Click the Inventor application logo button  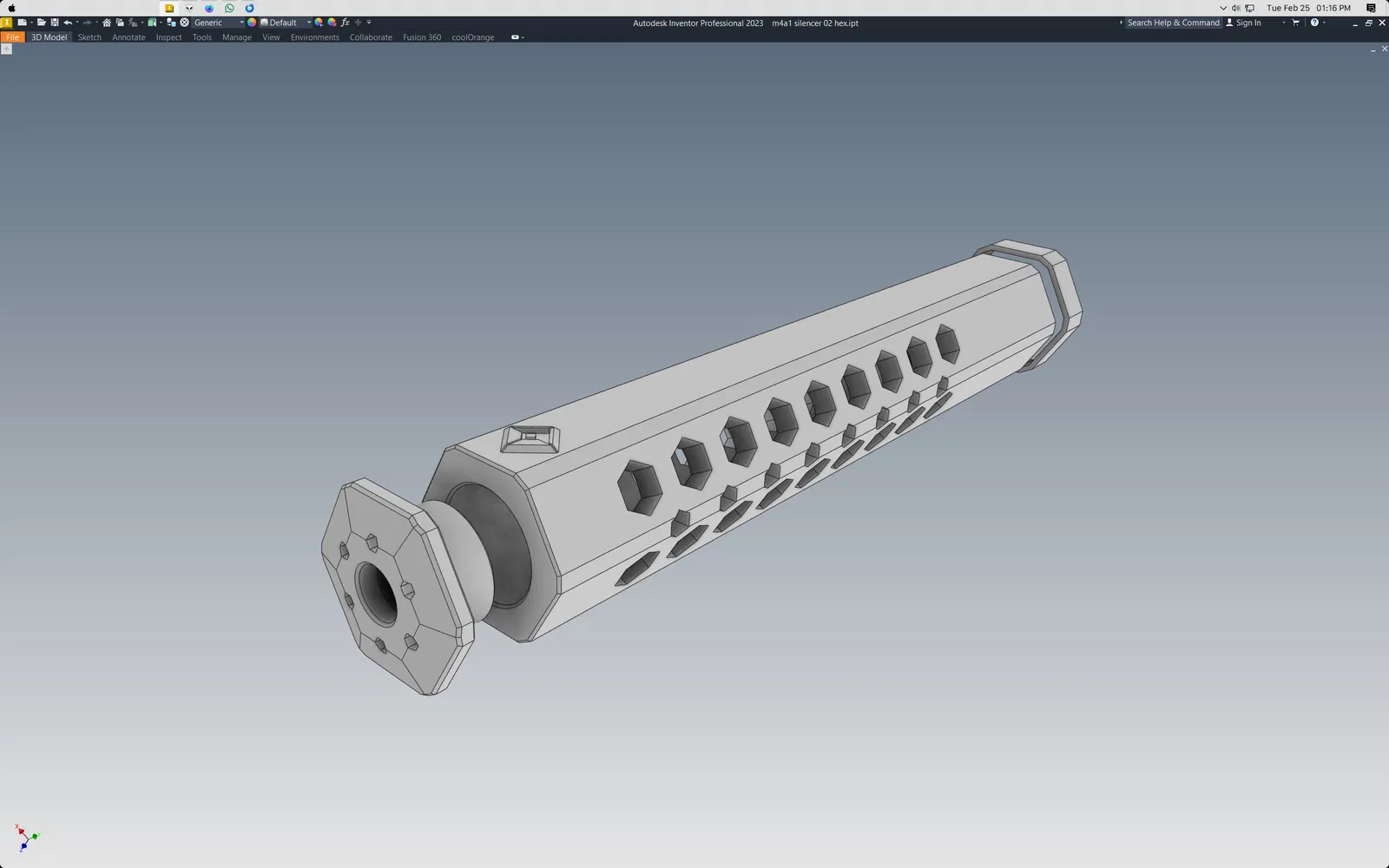pos(6,23)
